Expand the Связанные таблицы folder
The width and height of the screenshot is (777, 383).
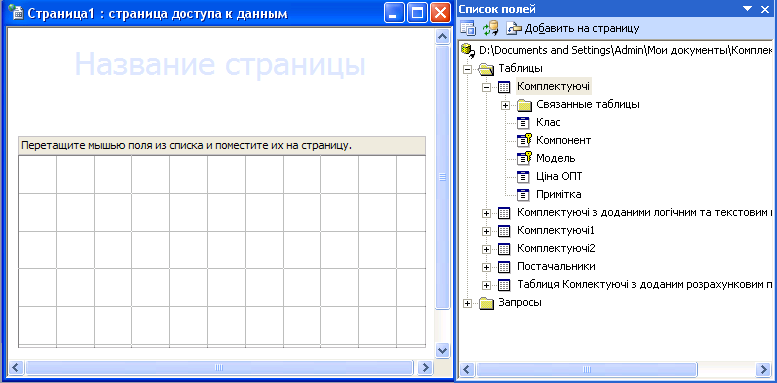505,105
